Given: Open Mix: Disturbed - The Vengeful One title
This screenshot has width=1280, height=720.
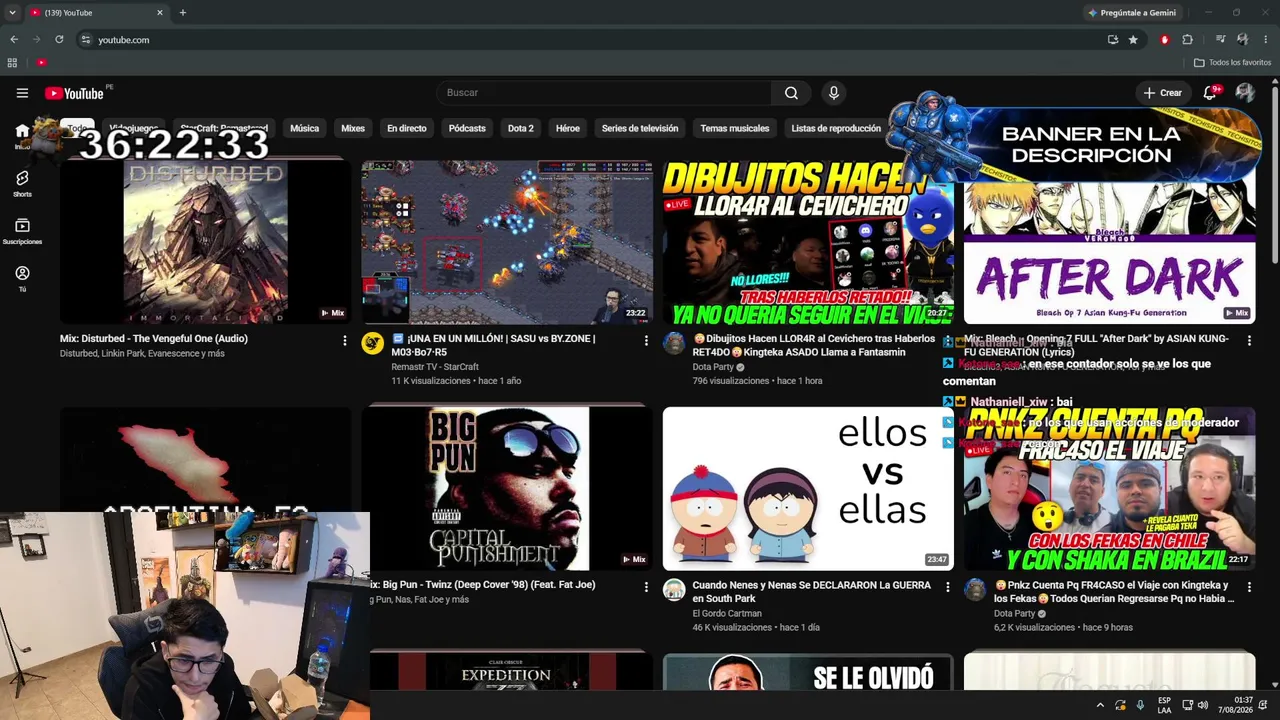Looking at the screenshot, I should (154, 339).
